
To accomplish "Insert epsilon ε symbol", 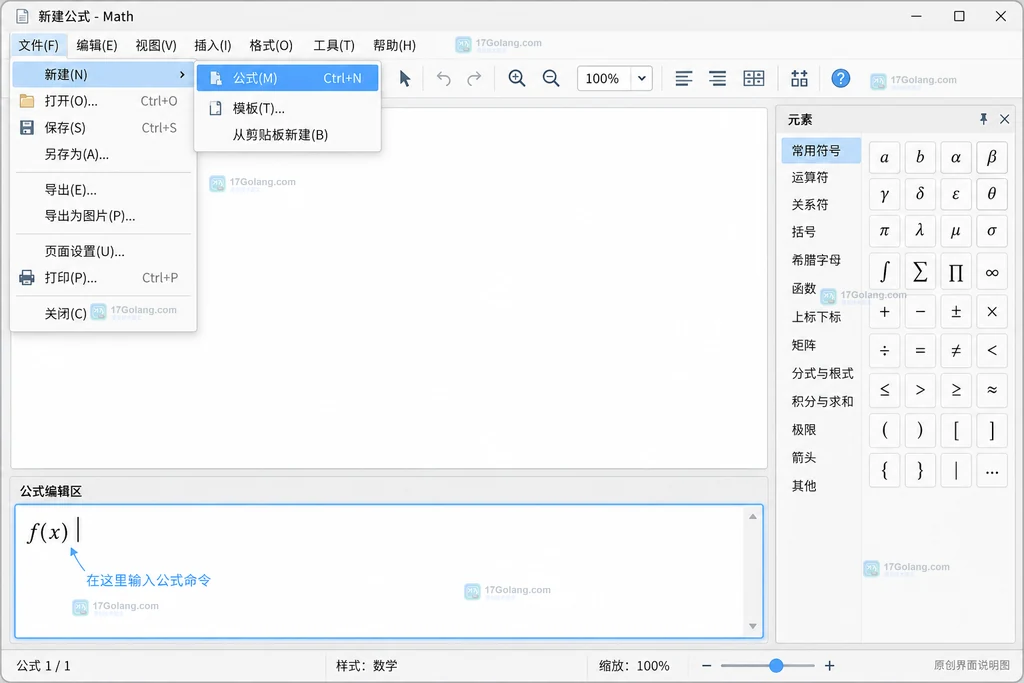I will click(x=956, y=194).
